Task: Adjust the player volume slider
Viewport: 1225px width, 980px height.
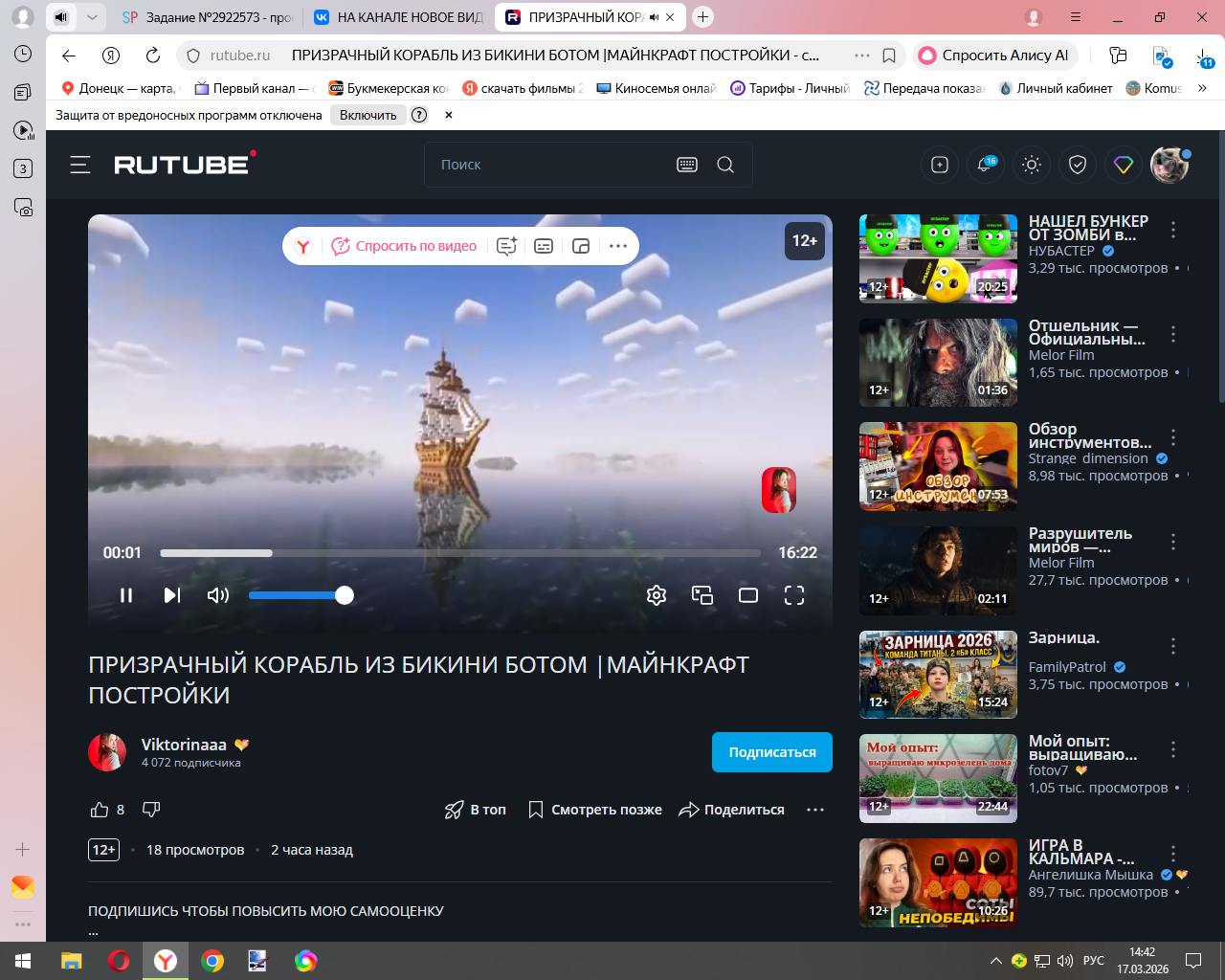Action: [x=301, y=595]
